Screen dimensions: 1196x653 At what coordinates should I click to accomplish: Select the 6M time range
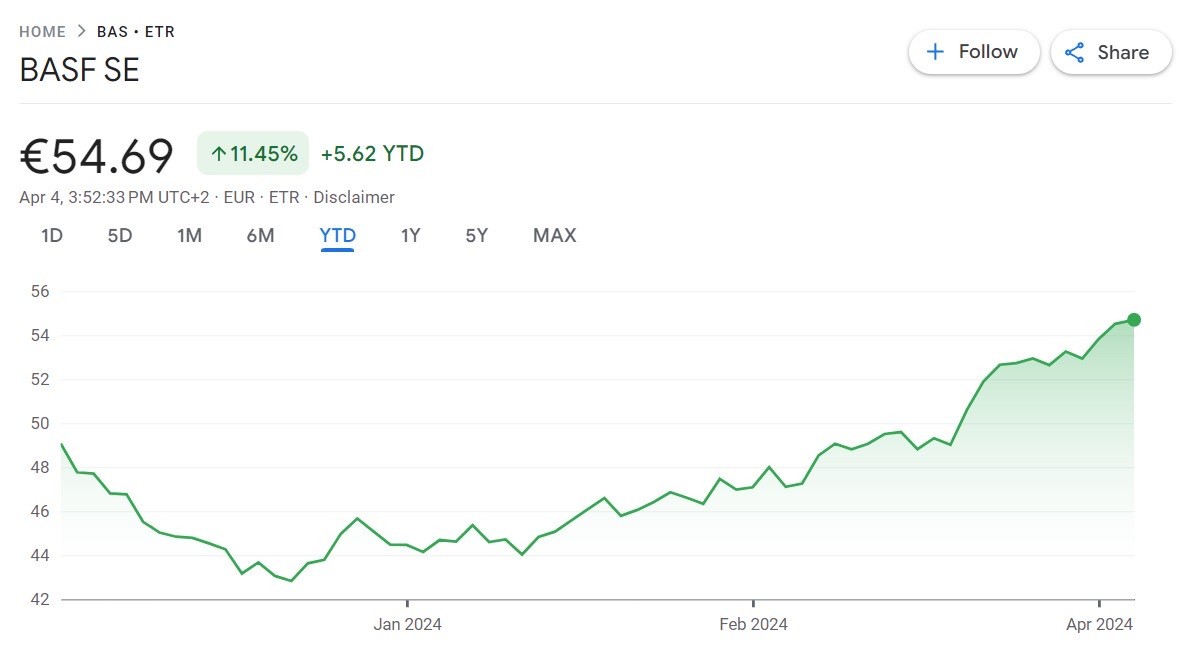pyautogui.click(x=260, y=236)
